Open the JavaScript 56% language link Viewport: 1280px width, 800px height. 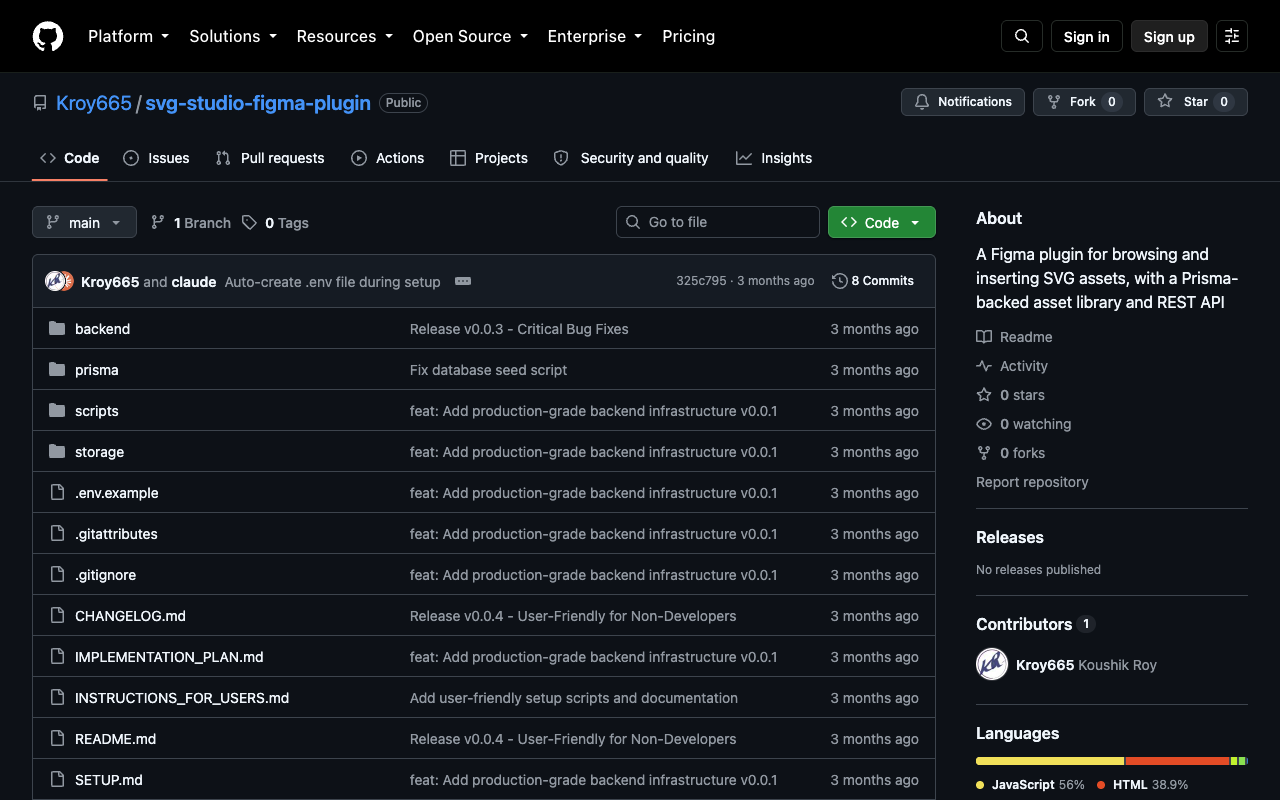[x=1030, y=785]
